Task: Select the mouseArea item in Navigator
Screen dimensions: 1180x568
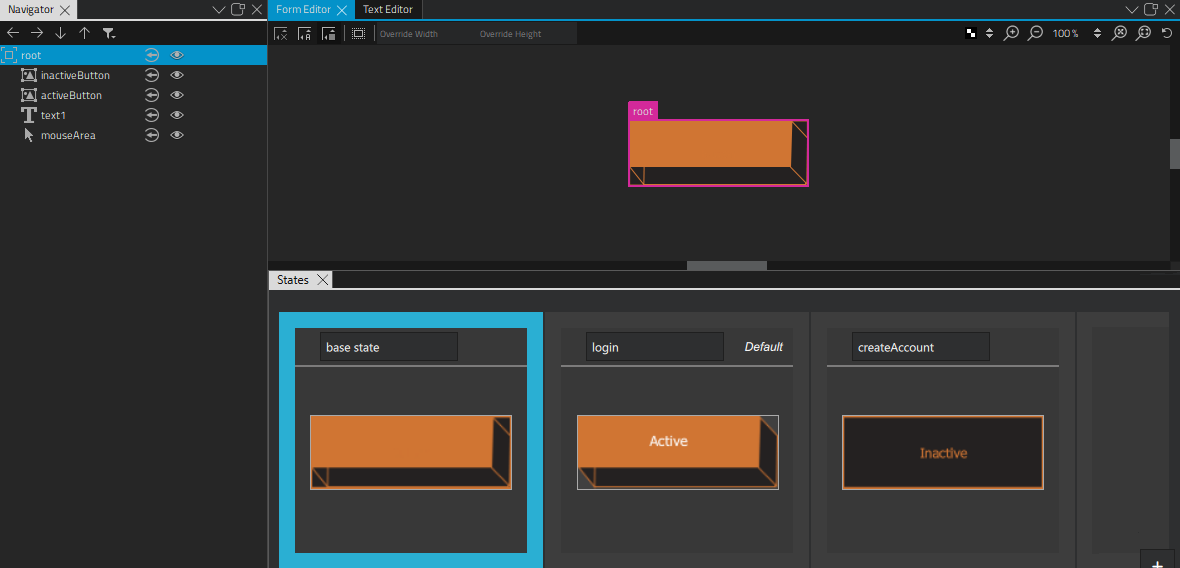Action: tap(68, 135)
